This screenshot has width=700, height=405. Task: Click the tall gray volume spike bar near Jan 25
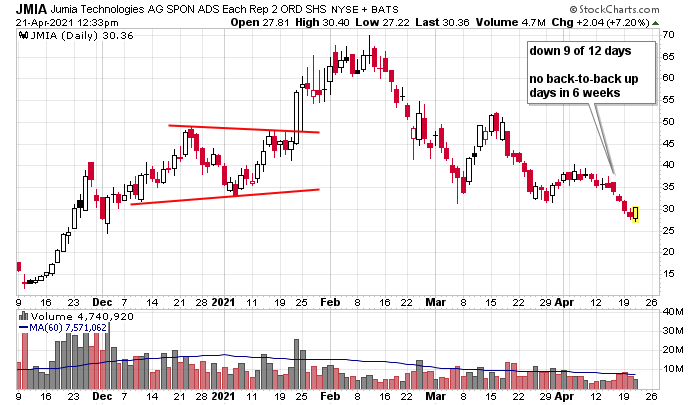click(296, 364)
